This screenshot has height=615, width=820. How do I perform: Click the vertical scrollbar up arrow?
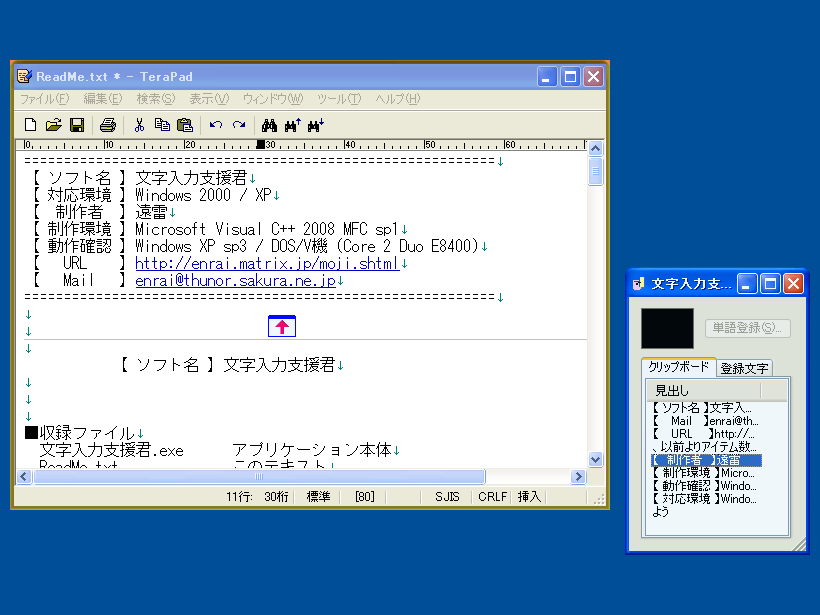click(595, 149)
